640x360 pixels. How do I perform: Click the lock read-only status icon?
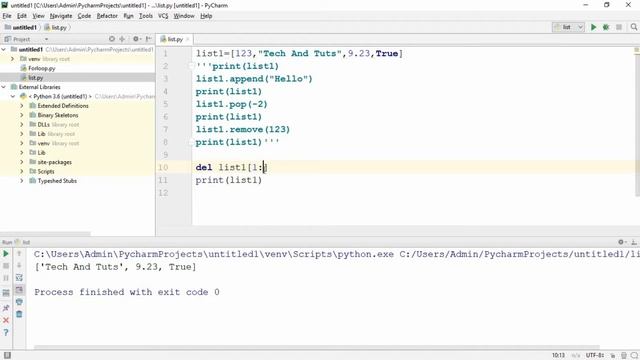pyautogui.click(x=613, y=356)
